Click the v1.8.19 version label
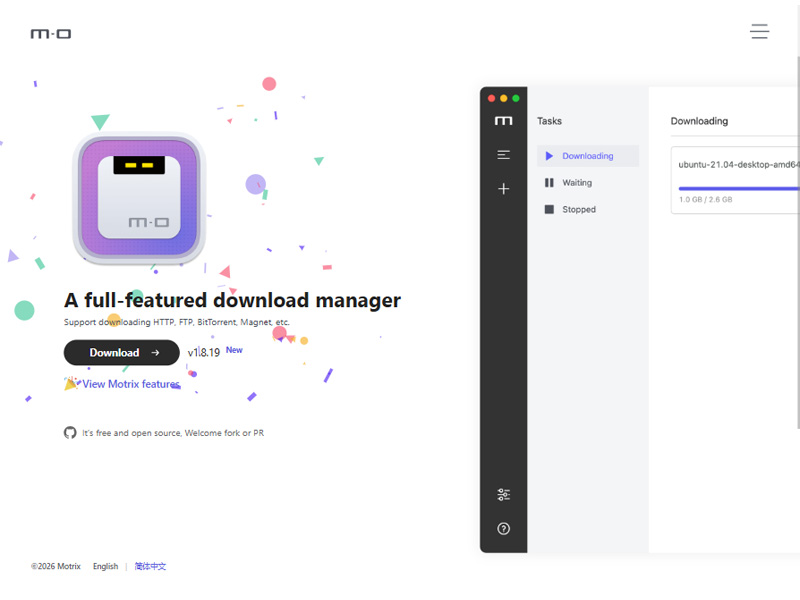 [x=204, y=353]
